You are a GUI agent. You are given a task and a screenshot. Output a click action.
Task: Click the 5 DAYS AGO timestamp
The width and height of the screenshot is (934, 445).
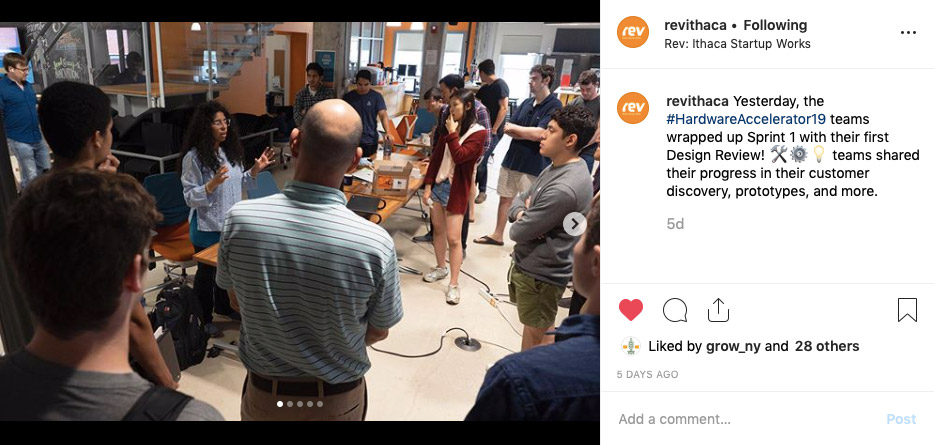coord(647,374)
